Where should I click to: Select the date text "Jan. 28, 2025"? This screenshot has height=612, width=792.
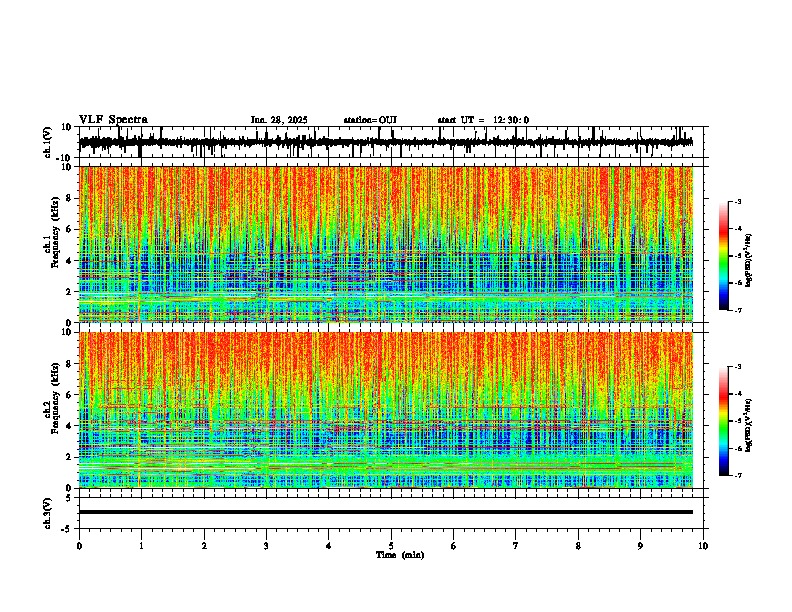click(x=279, y=120)
